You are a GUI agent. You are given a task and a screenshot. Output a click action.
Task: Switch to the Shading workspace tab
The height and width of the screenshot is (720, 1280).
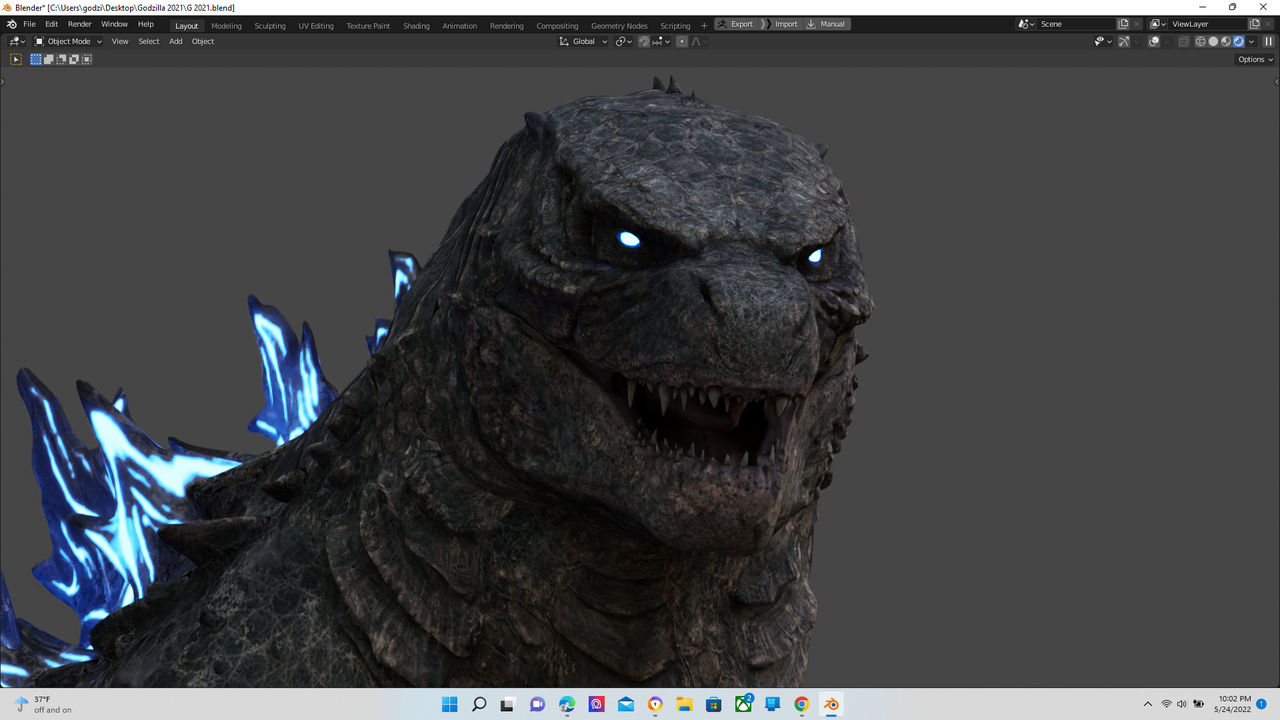pyautogui.click(x=416, y=24)
